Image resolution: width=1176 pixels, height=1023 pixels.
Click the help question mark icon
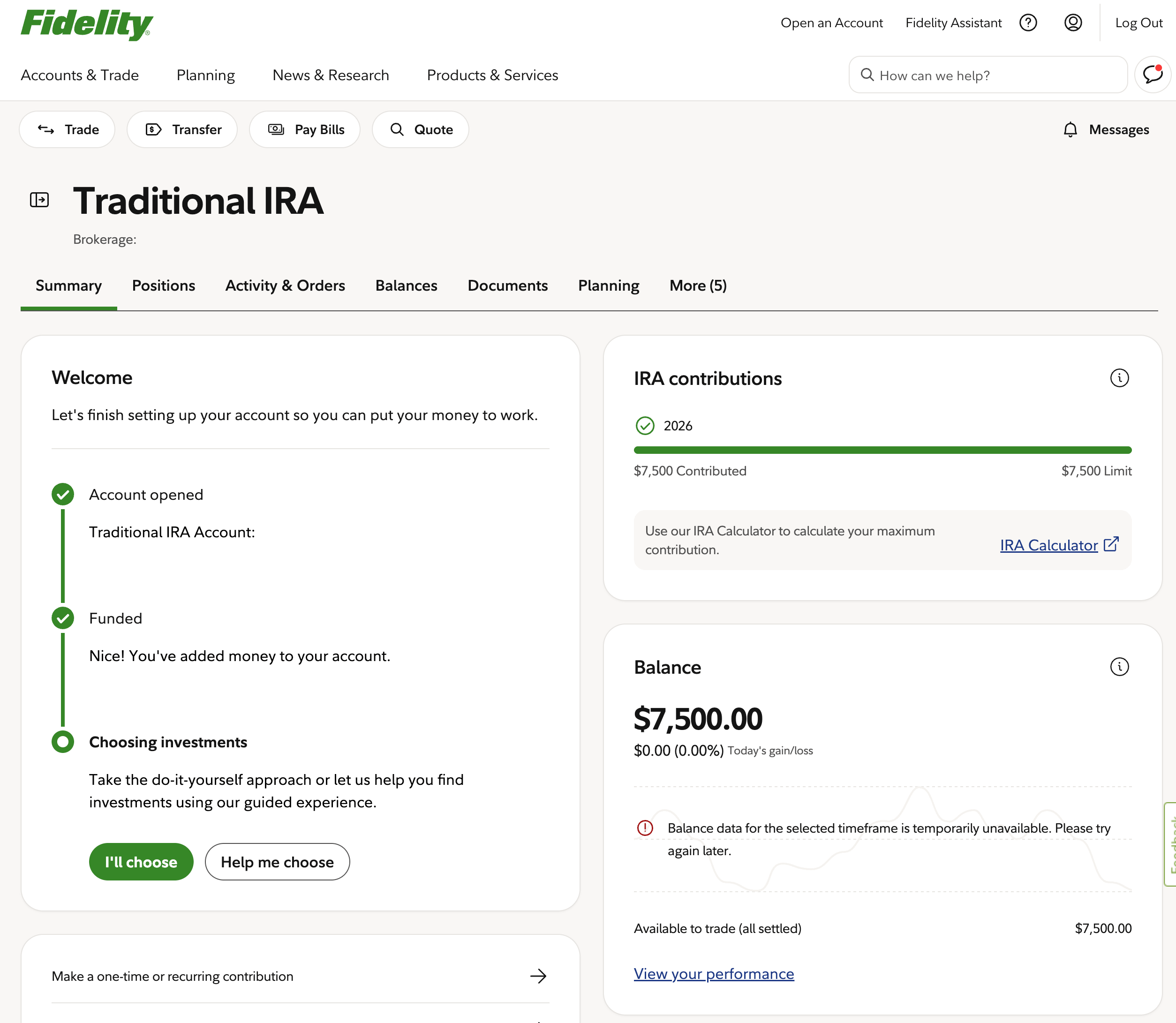pos(1028,23)
